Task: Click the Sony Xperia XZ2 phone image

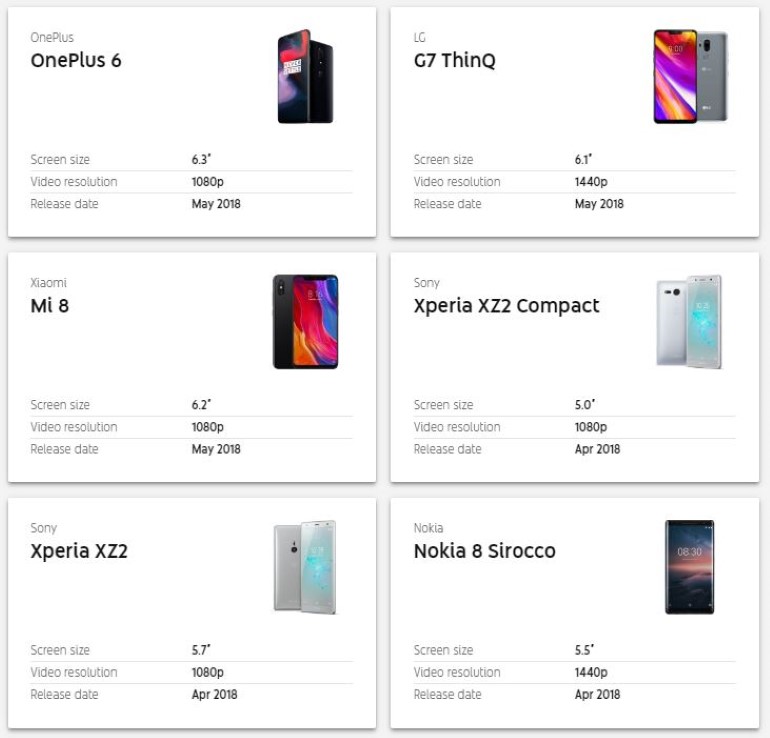Action: click(x=305, y=567)
